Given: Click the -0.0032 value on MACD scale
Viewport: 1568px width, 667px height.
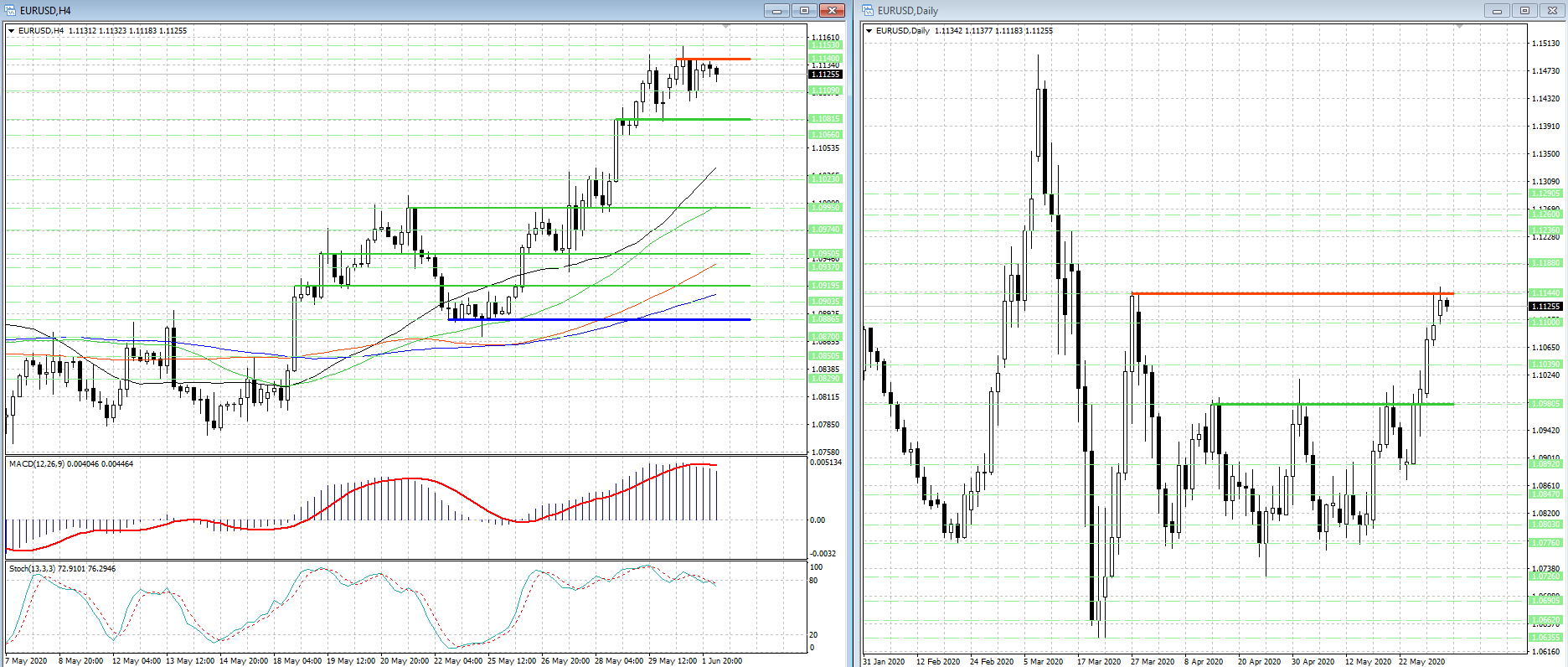Looking at the screenshot, I should (823, 554).
